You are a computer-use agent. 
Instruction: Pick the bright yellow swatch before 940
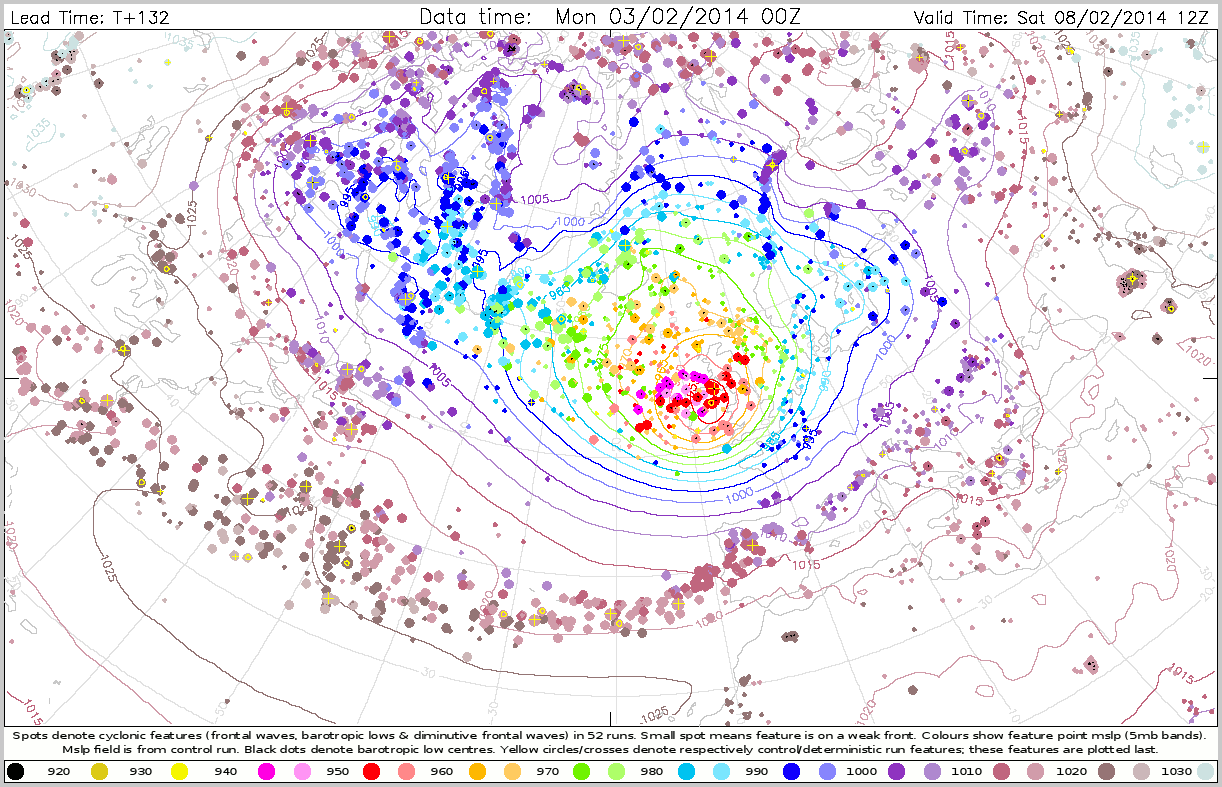point(180,771)
